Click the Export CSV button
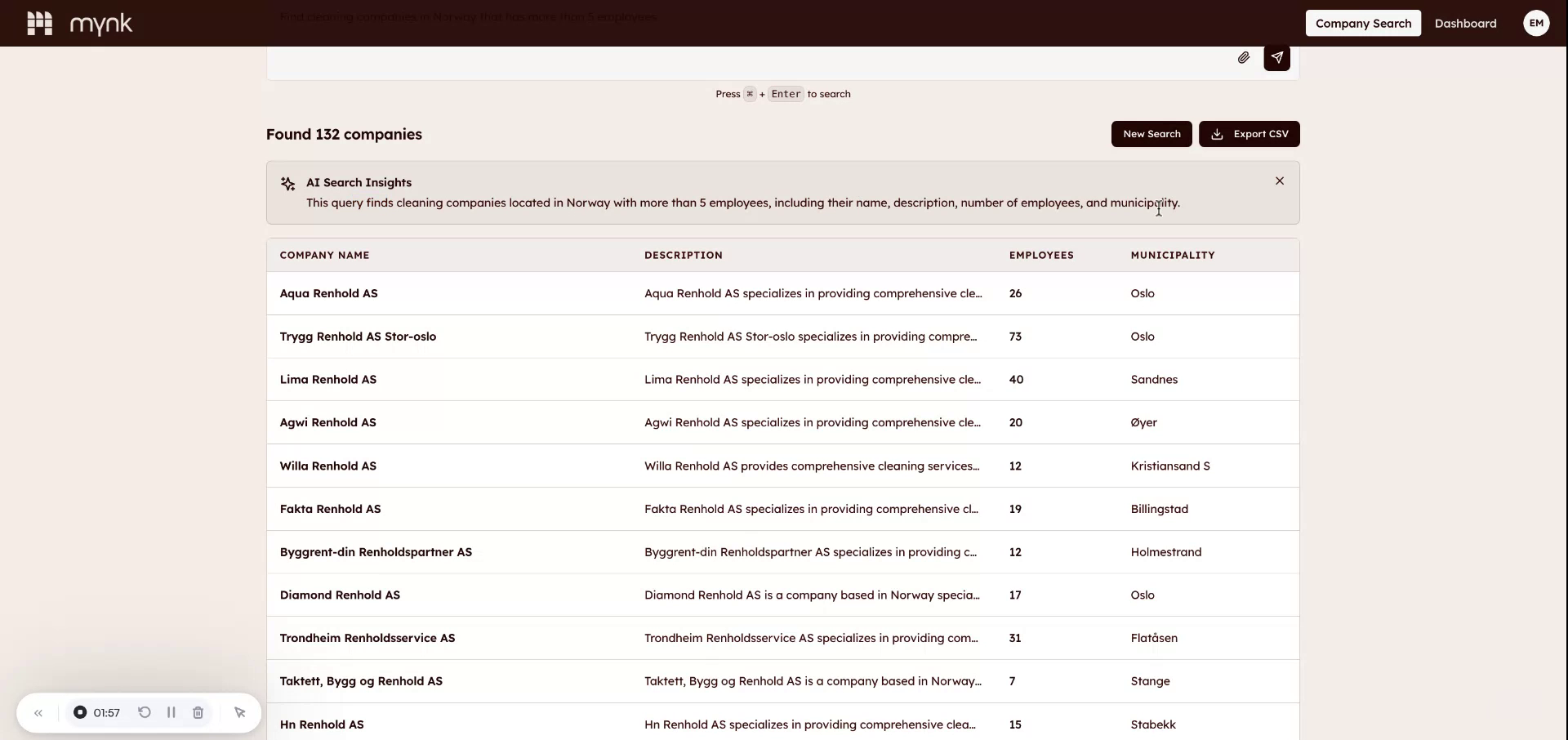 point(1249,133)
